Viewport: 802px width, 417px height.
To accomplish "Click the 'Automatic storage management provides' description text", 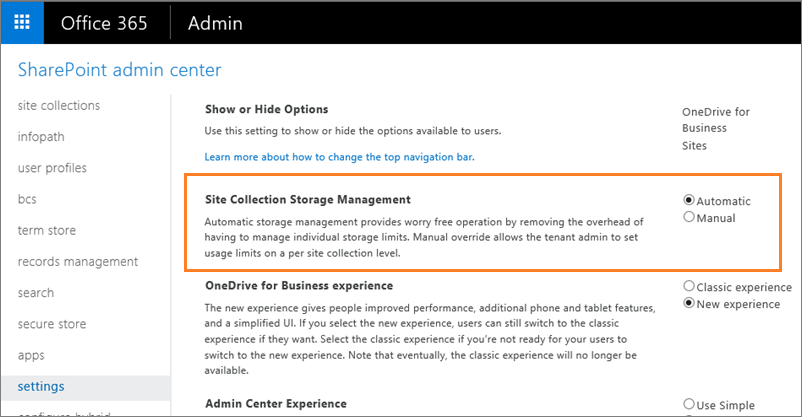I will [x=424, y=237].
